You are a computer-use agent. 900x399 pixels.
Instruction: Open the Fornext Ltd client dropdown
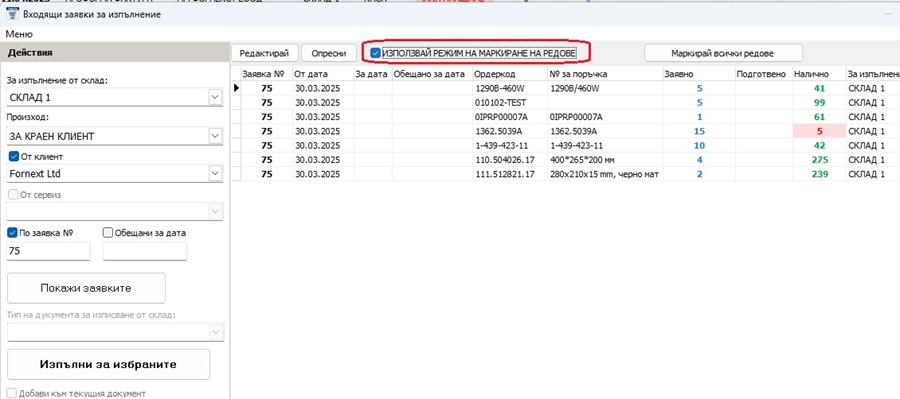215,173
